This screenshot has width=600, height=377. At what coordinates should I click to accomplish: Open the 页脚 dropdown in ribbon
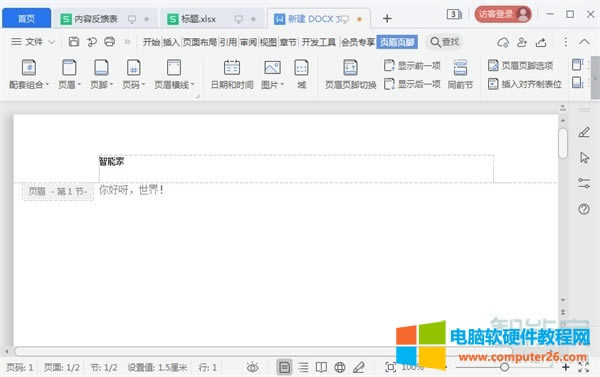tap(101, 74)
